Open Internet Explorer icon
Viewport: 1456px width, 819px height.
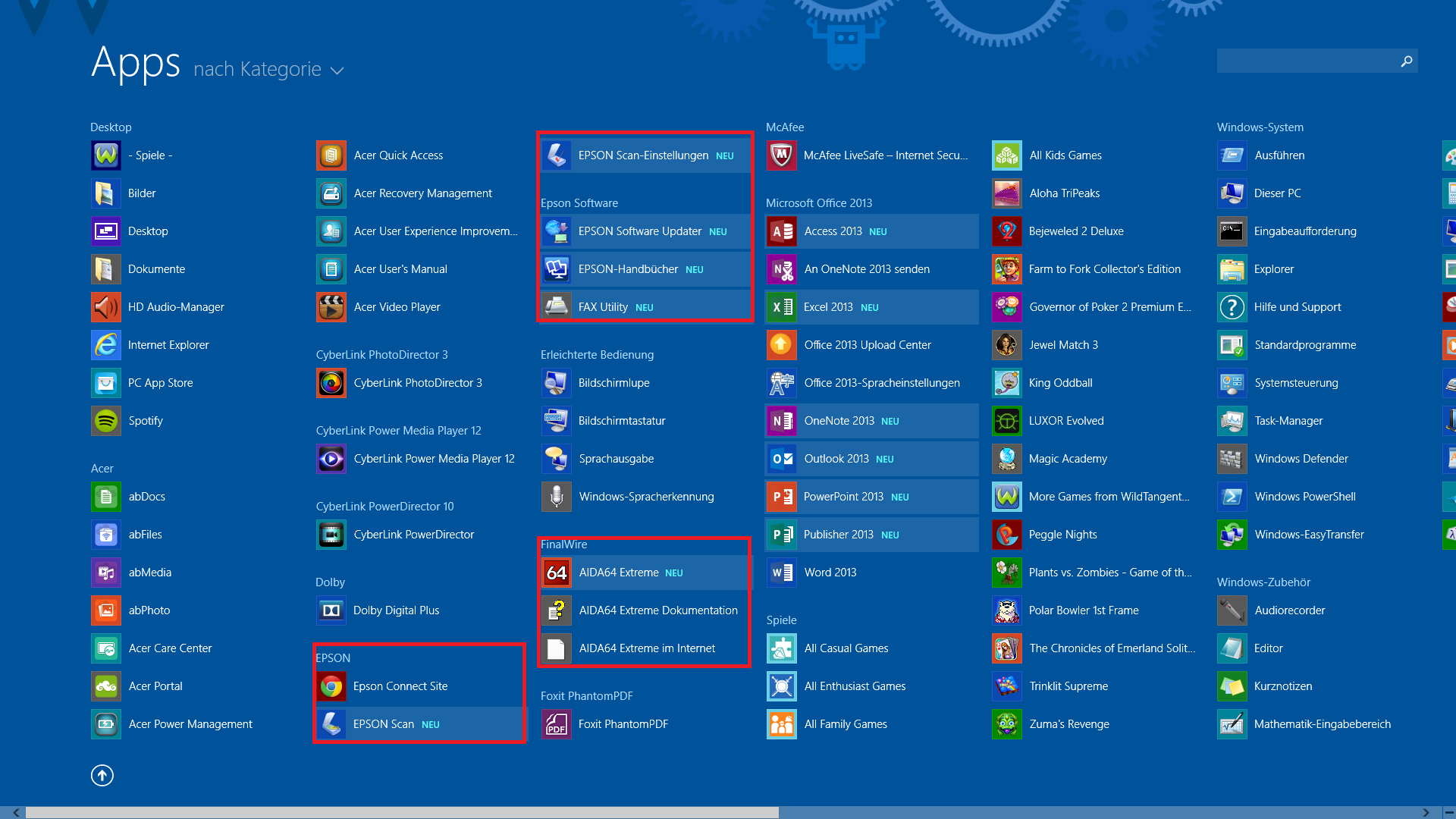[x=106, y=345]
